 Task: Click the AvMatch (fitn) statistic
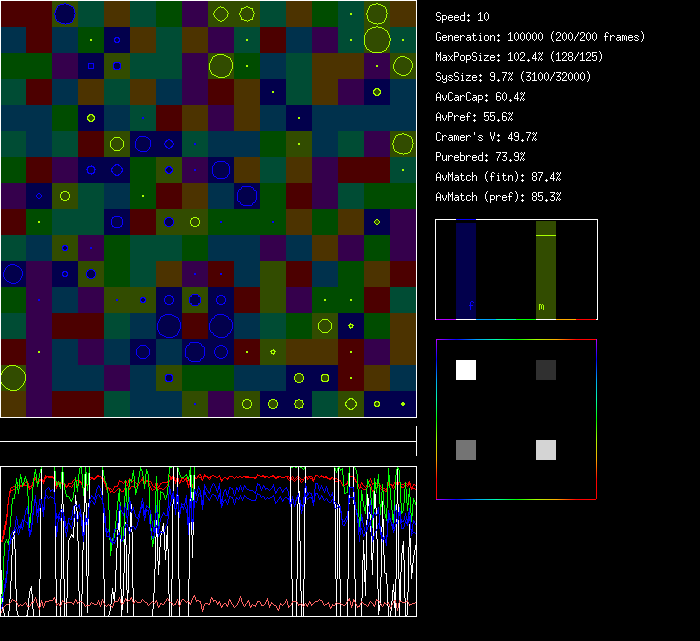point(499,177)
